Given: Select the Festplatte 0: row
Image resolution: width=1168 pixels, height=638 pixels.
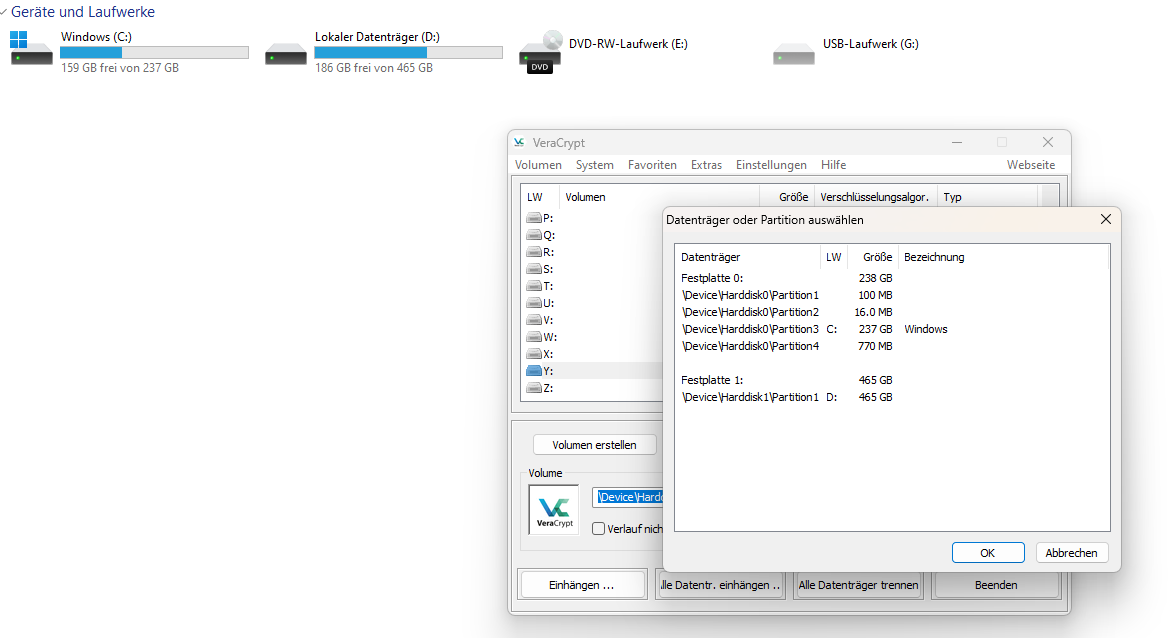Looking at the screenshot, I should 892,278.
